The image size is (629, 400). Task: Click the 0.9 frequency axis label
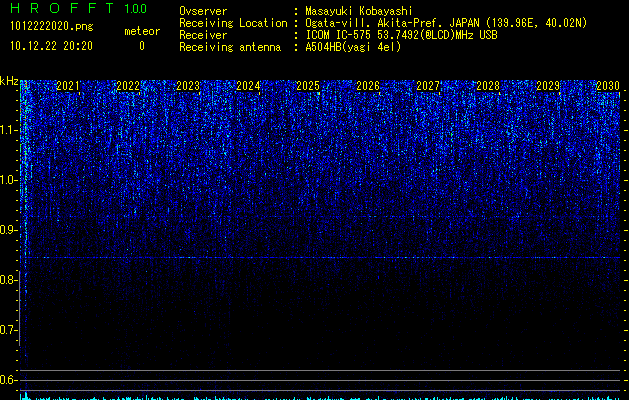coord(8,230)
